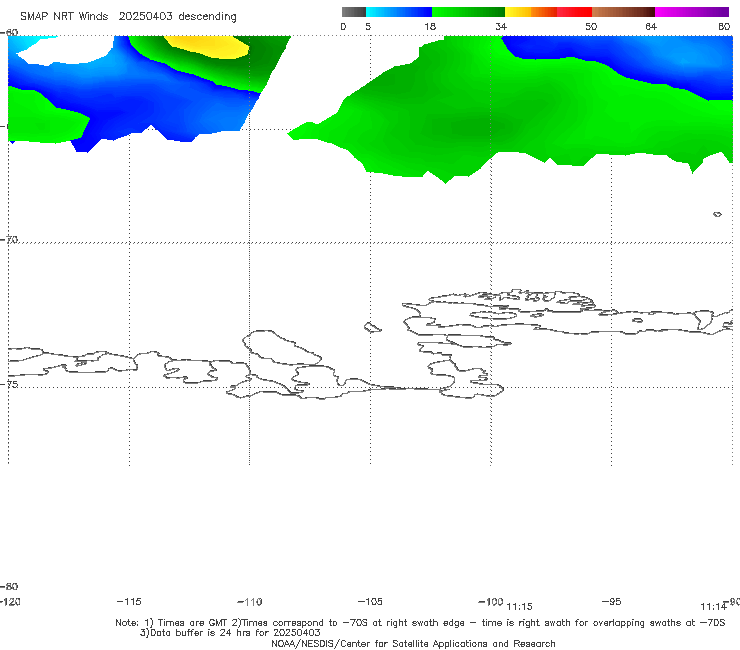Click the magenta 64-80 segment of color bar

[692, 12]
